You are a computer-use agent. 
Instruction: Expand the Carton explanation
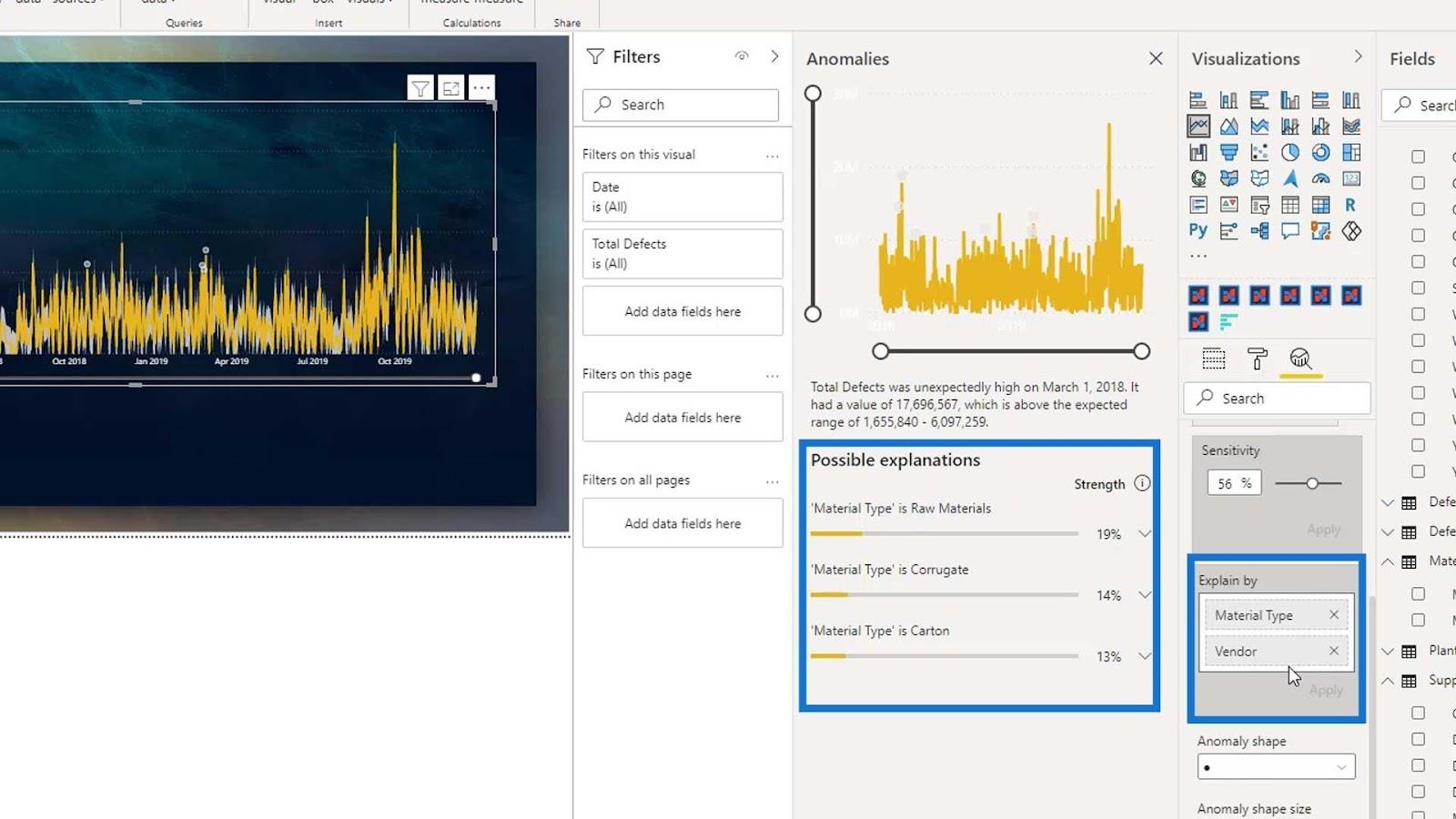click(x=1145, y=655)
